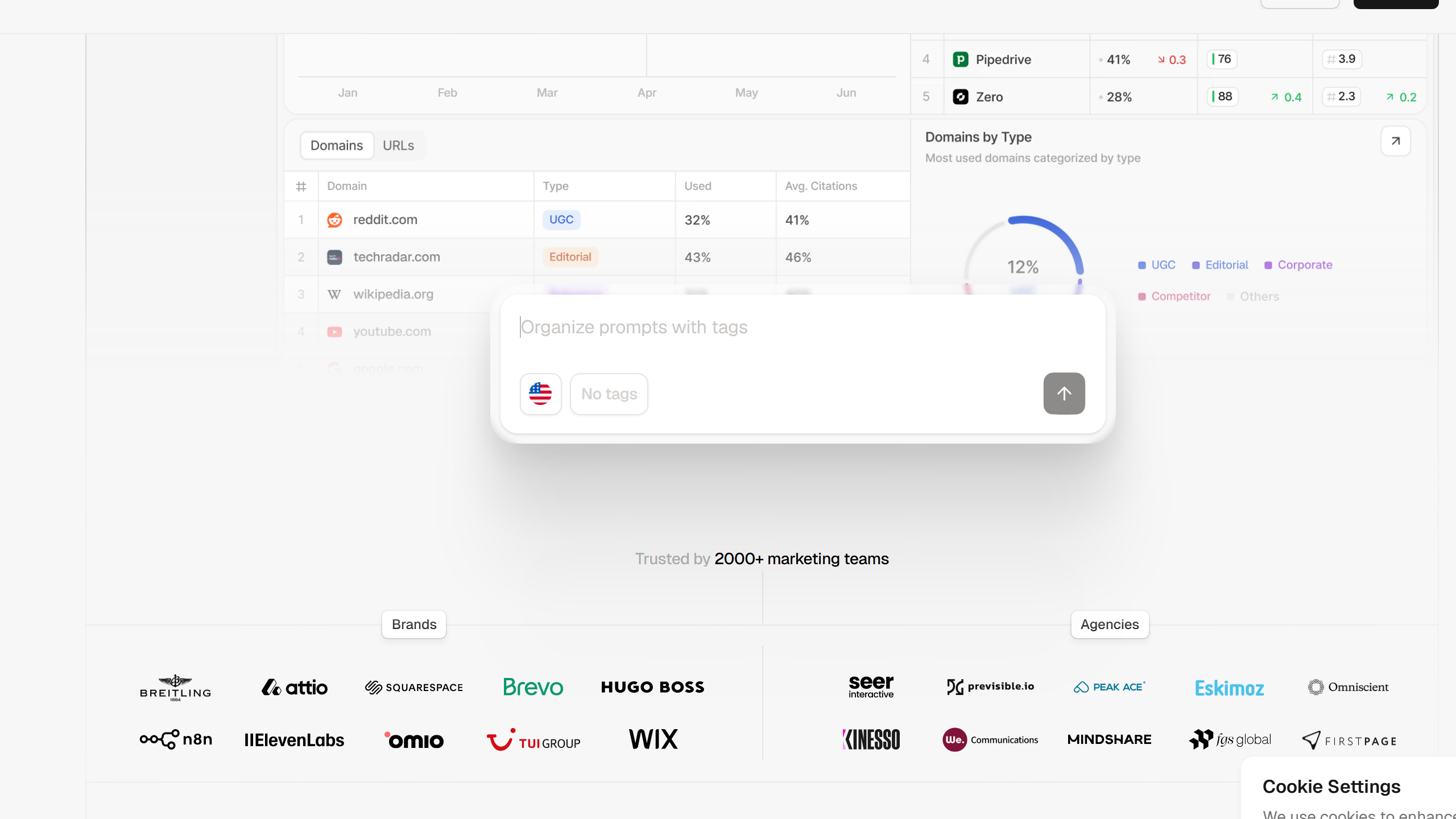
Task: Click the Peak Ace logo
Action: [1110, 687]
